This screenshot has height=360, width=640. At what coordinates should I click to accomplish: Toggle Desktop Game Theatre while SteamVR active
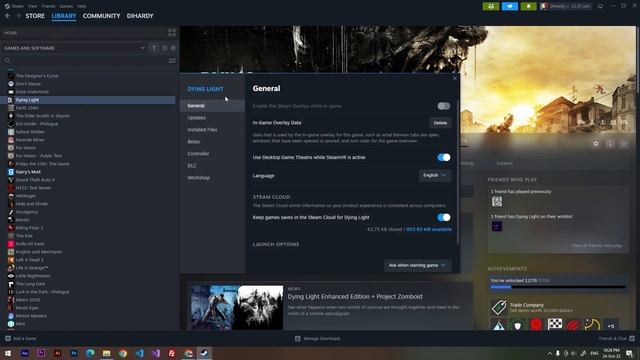coord(444,158)
